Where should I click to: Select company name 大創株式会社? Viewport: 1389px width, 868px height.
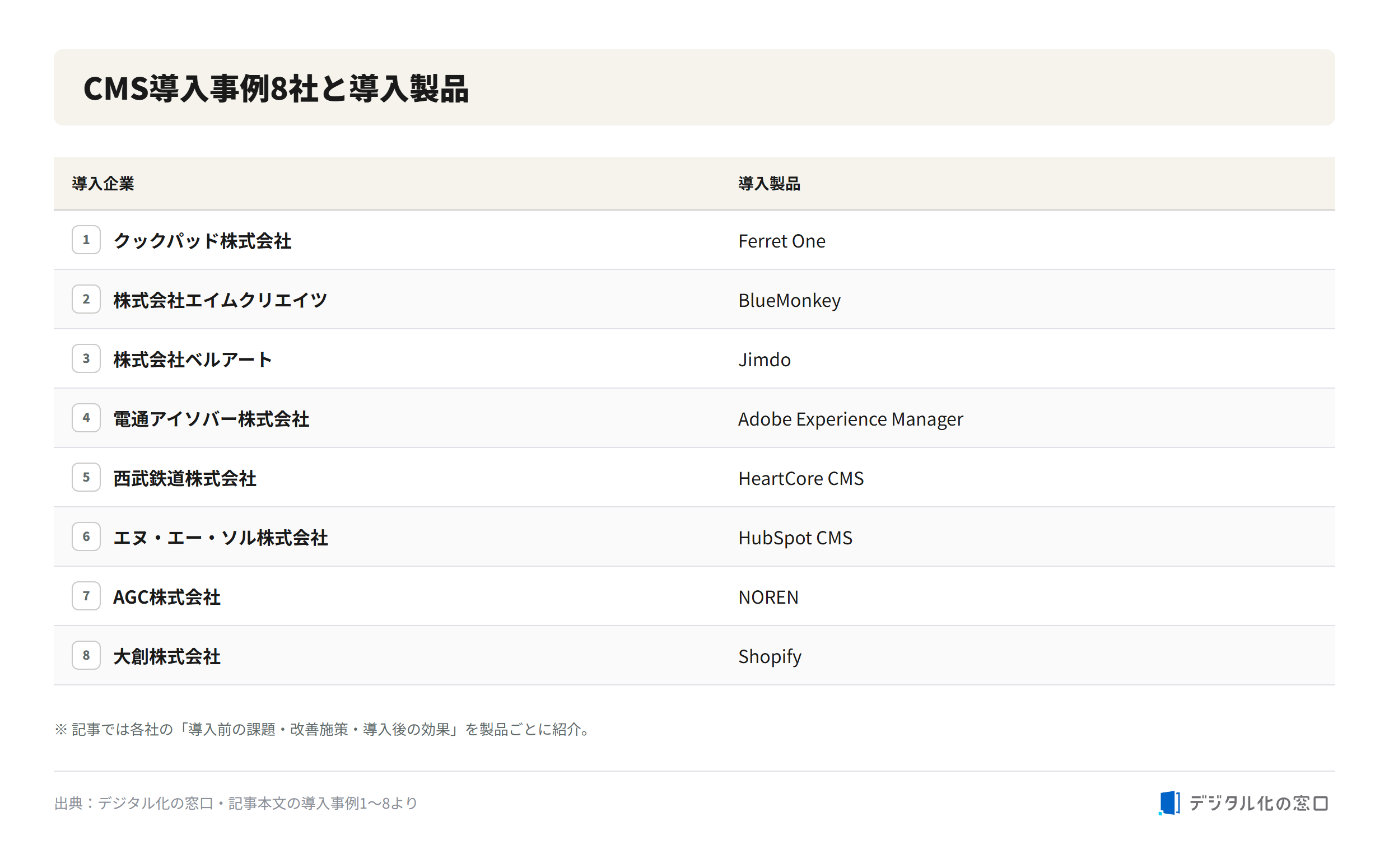(166, 657)
